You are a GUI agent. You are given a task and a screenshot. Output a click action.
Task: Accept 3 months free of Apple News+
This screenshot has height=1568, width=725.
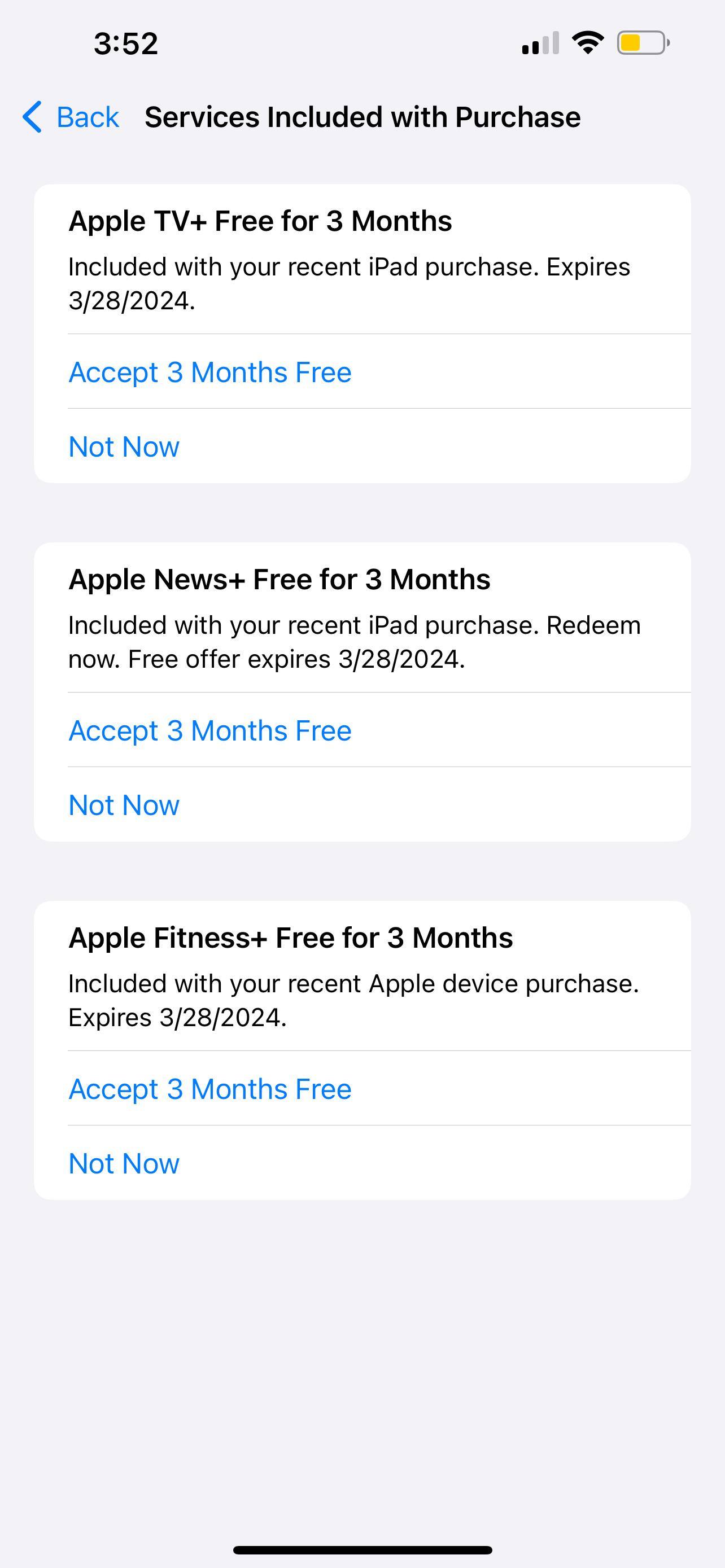tap(210, 730)
